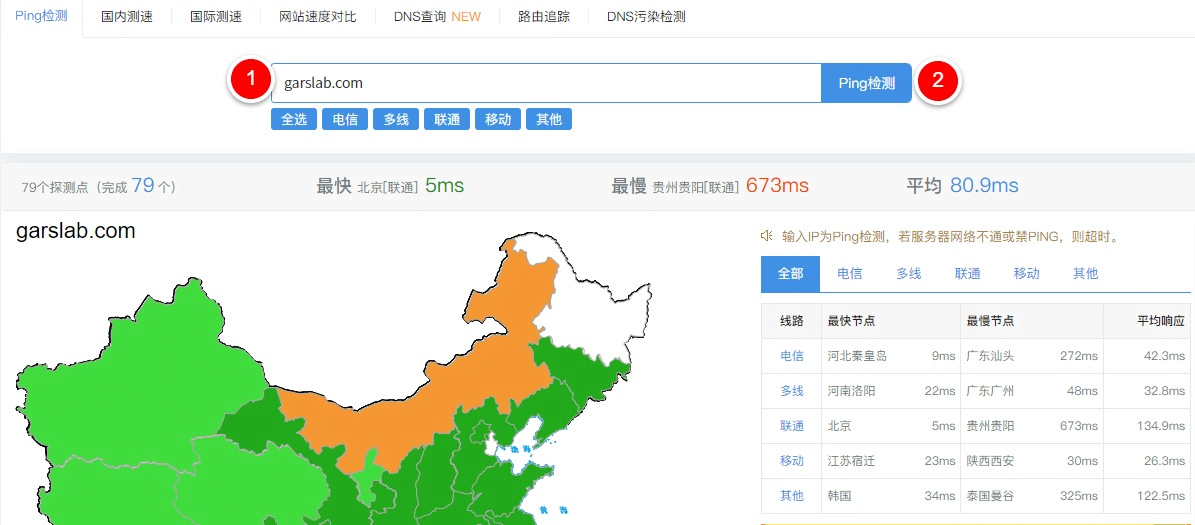
Task: Open DNS查询 tab
Action: coord(437,16)
